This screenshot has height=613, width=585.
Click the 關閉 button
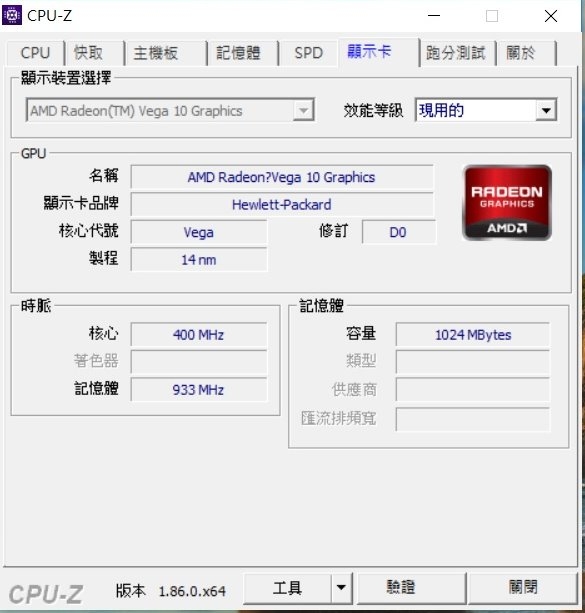click(522, 588)
